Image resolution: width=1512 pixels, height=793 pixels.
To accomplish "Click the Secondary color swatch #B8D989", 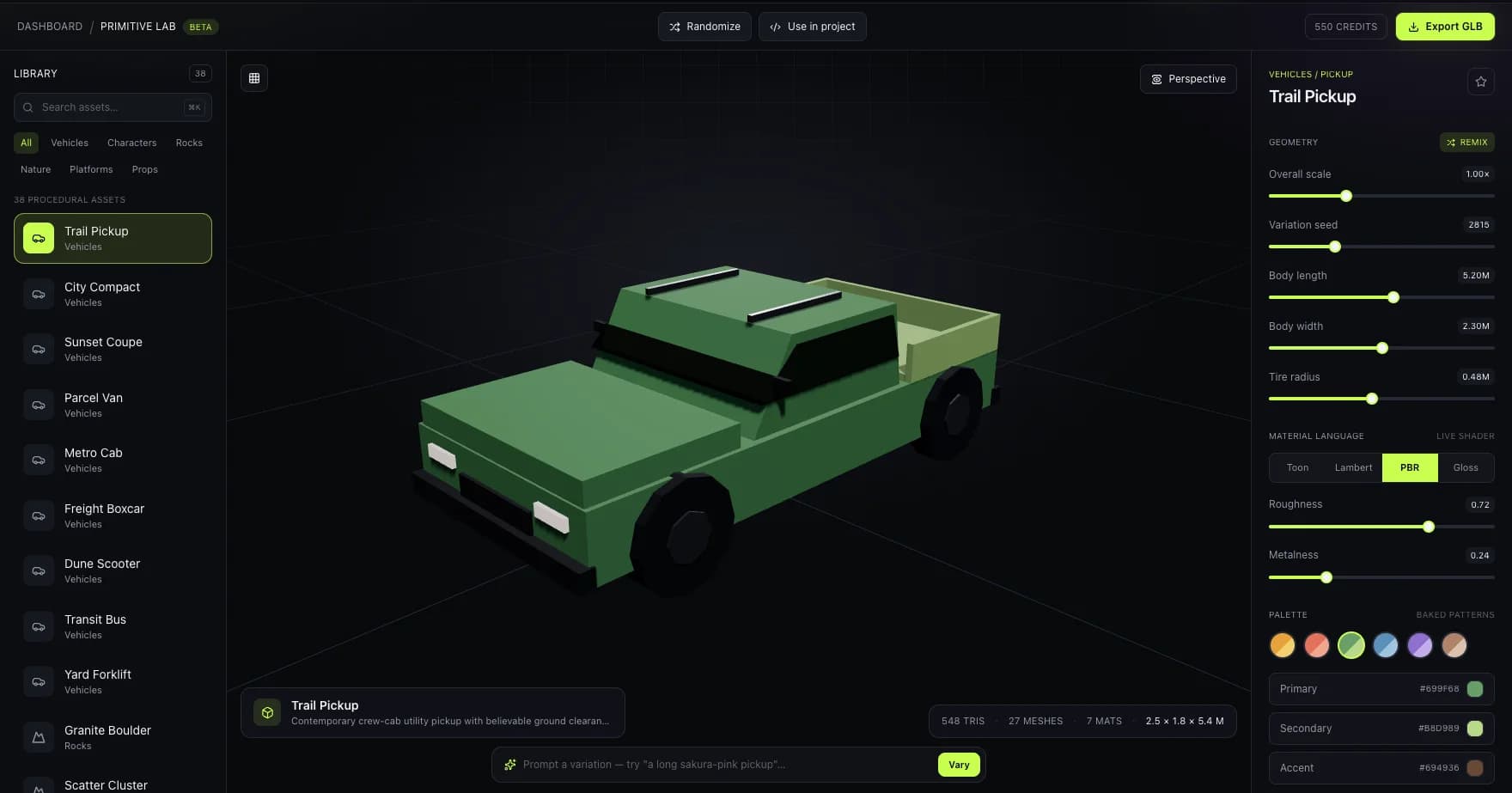I will 1475,729.
